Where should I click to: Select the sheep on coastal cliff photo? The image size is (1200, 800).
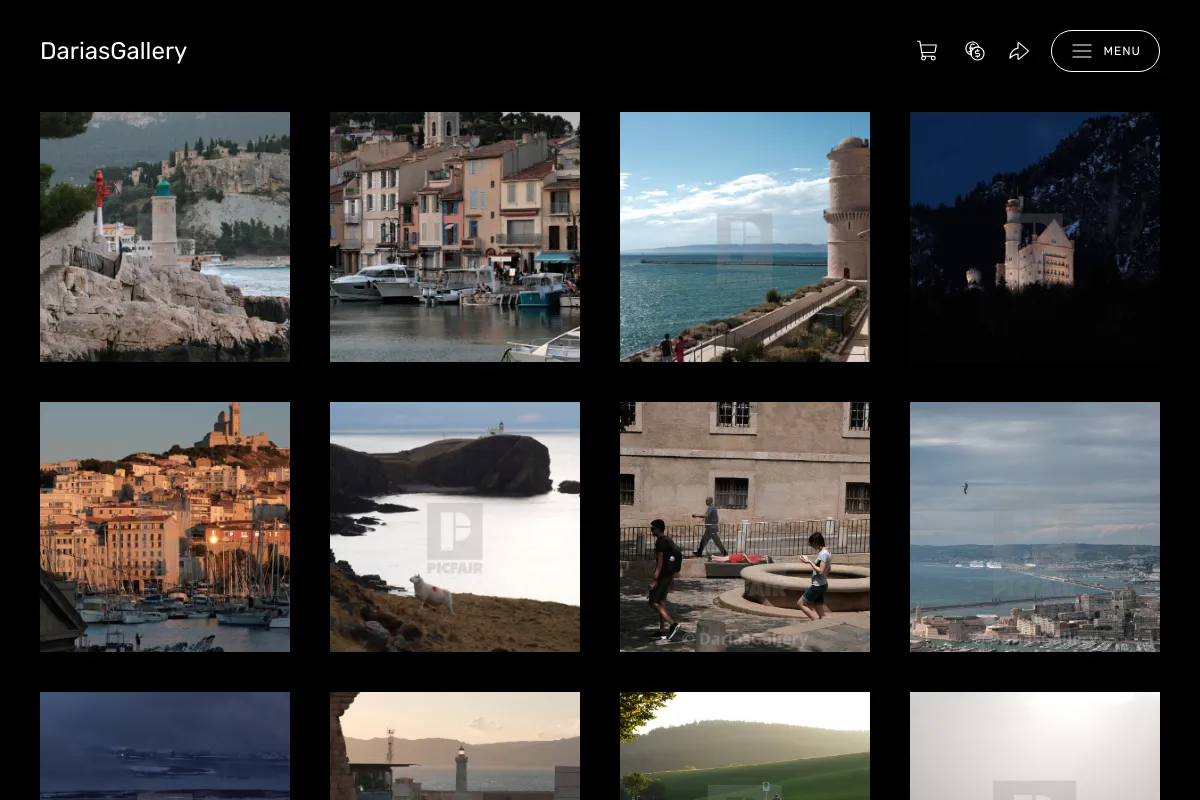click(455, 527)
